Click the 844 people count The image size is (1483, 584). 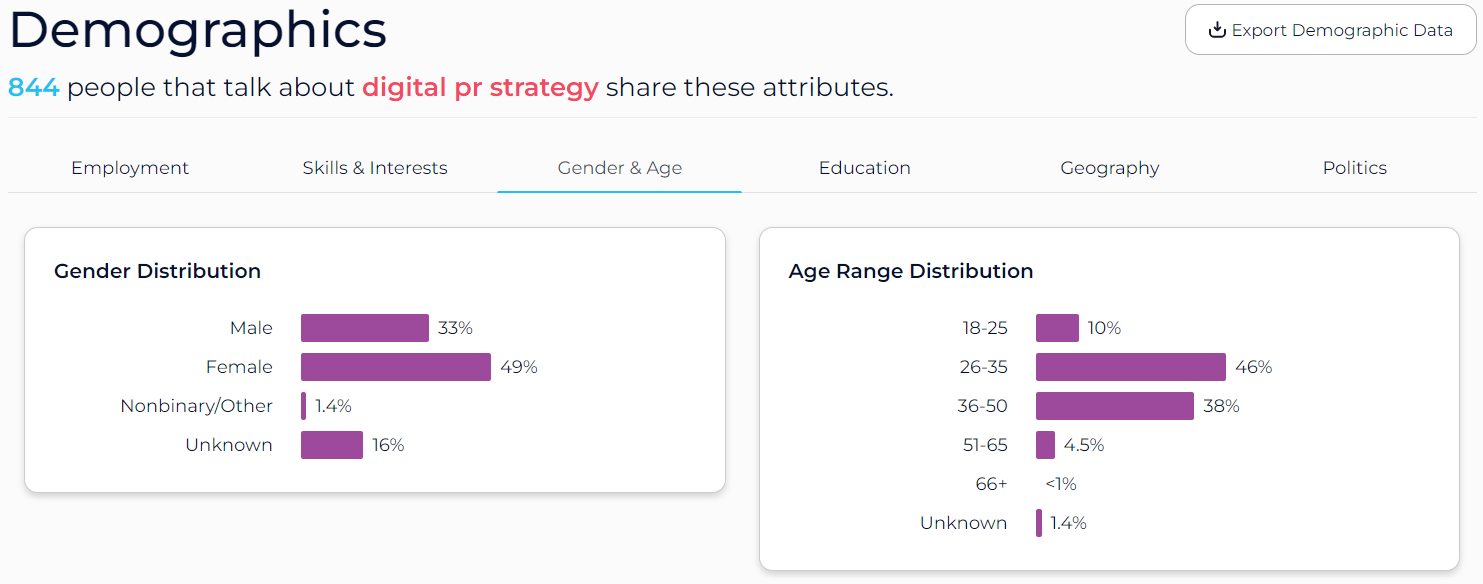32,87
